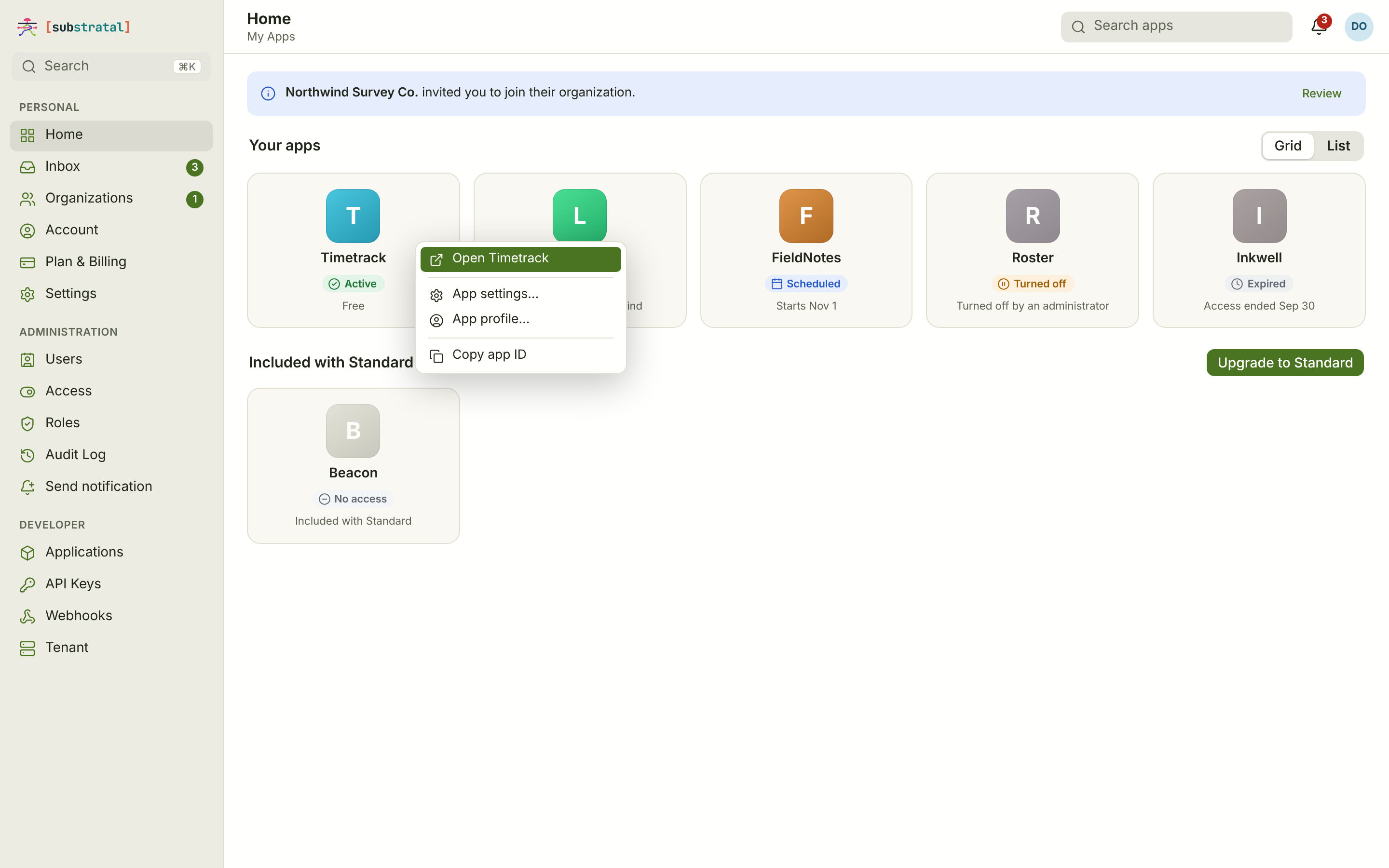
Task: Focus the Search apps field
Action: click(1176, 27)
